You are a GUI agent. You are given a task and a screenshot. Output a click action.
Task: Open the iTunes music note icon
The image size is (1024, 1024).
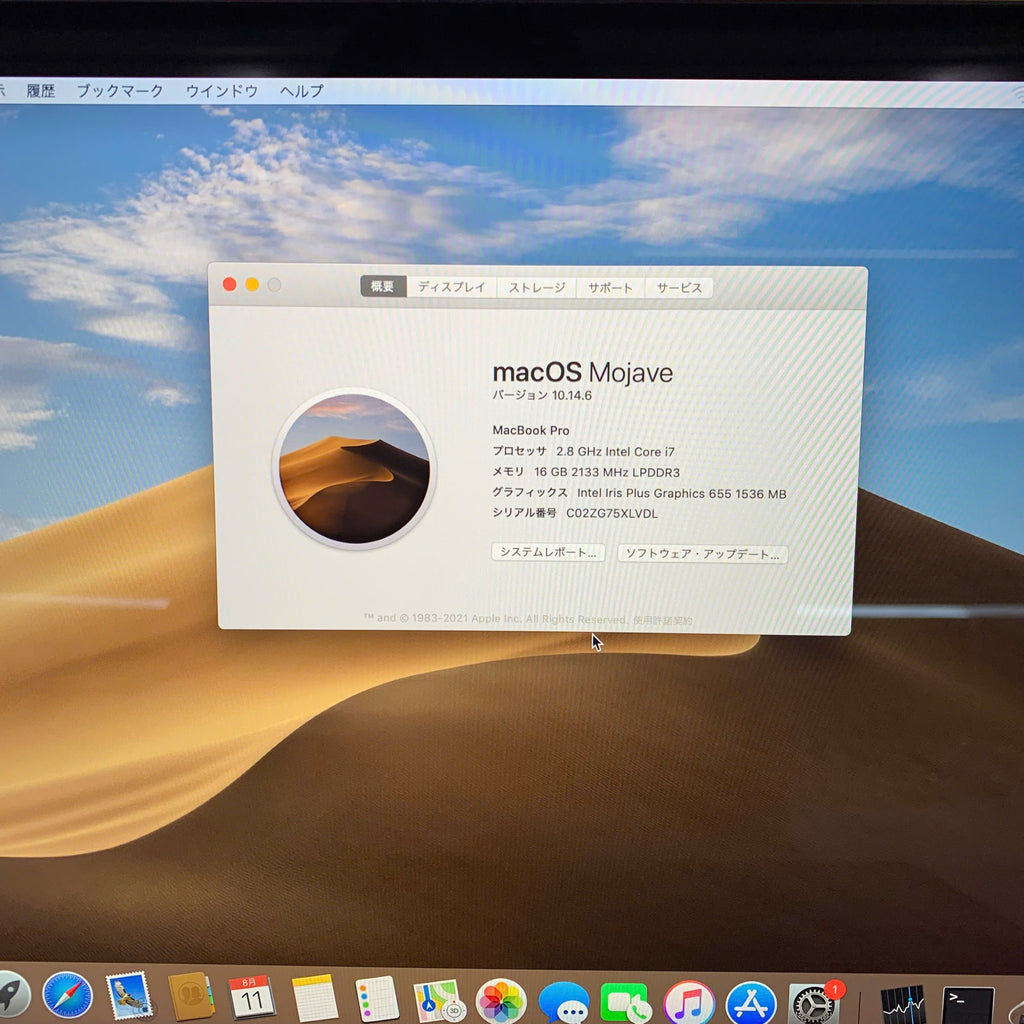tap(688, 1002)
